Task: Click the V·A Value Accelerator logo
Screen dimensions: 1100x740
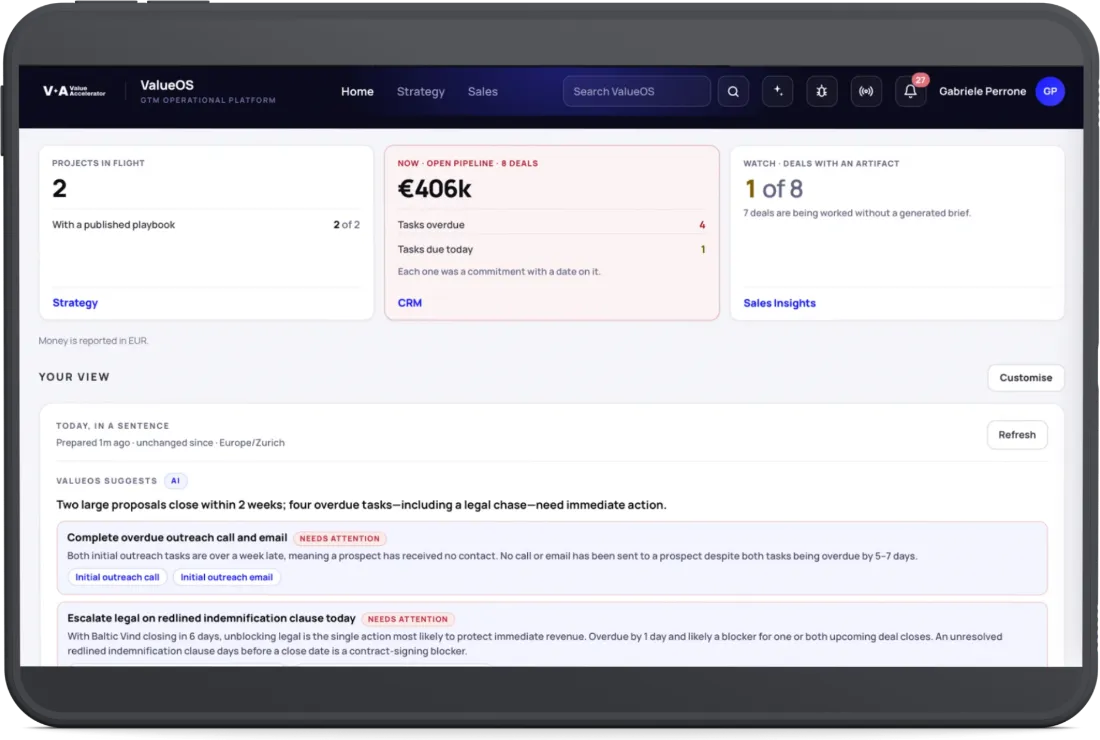Action: click(74, 91)
